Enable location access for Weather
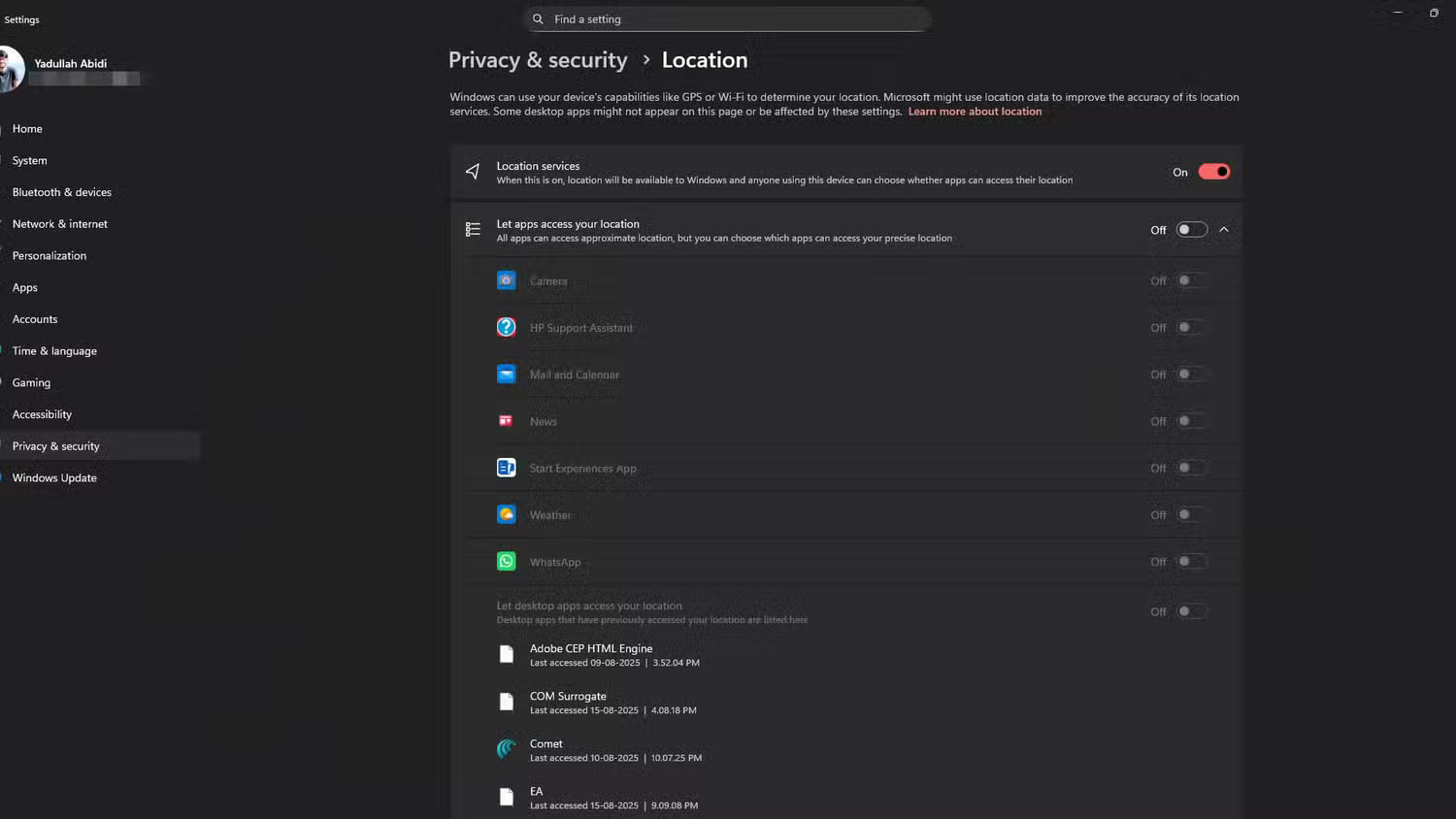 pyautogui.click(x=1192, y=514)
